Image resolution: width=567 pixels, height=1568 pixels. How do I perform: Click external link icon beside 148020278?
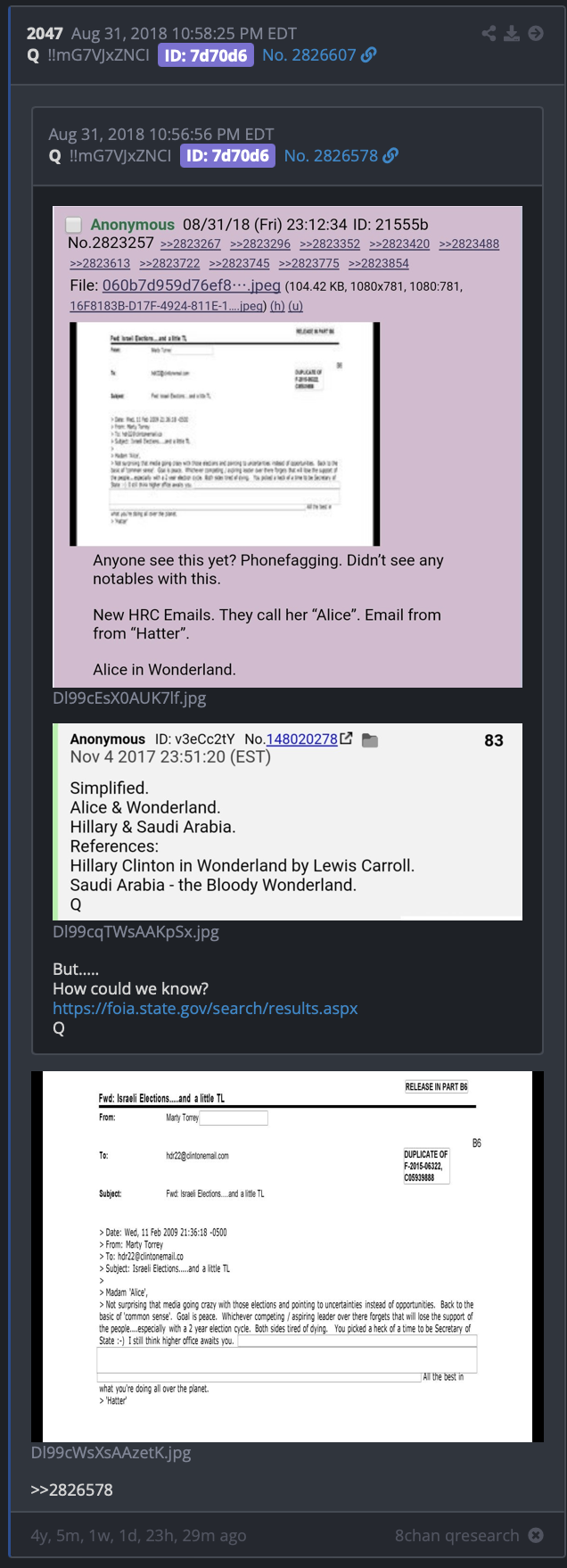[346, 739]
